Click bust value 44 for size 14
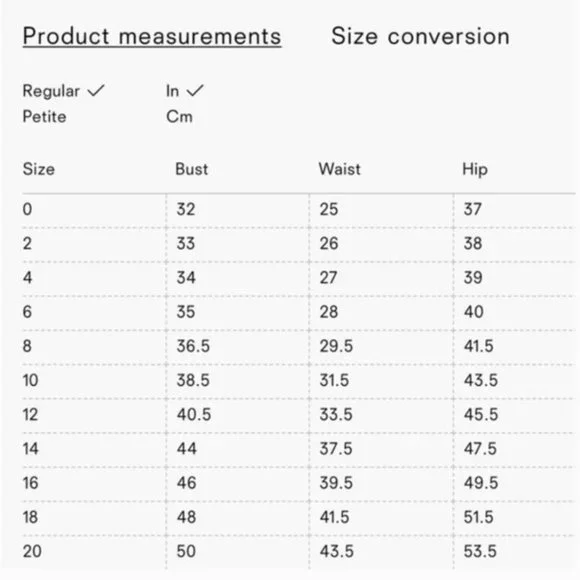The width and height of the screenshot is (580, 580). [x=186, y=449]
